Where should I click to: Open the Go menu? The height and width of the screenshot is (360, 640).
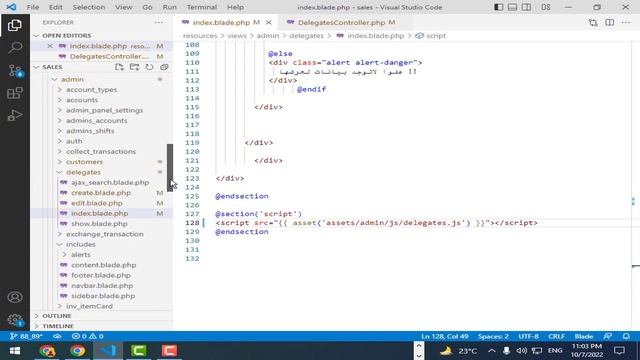pos(147,7)
